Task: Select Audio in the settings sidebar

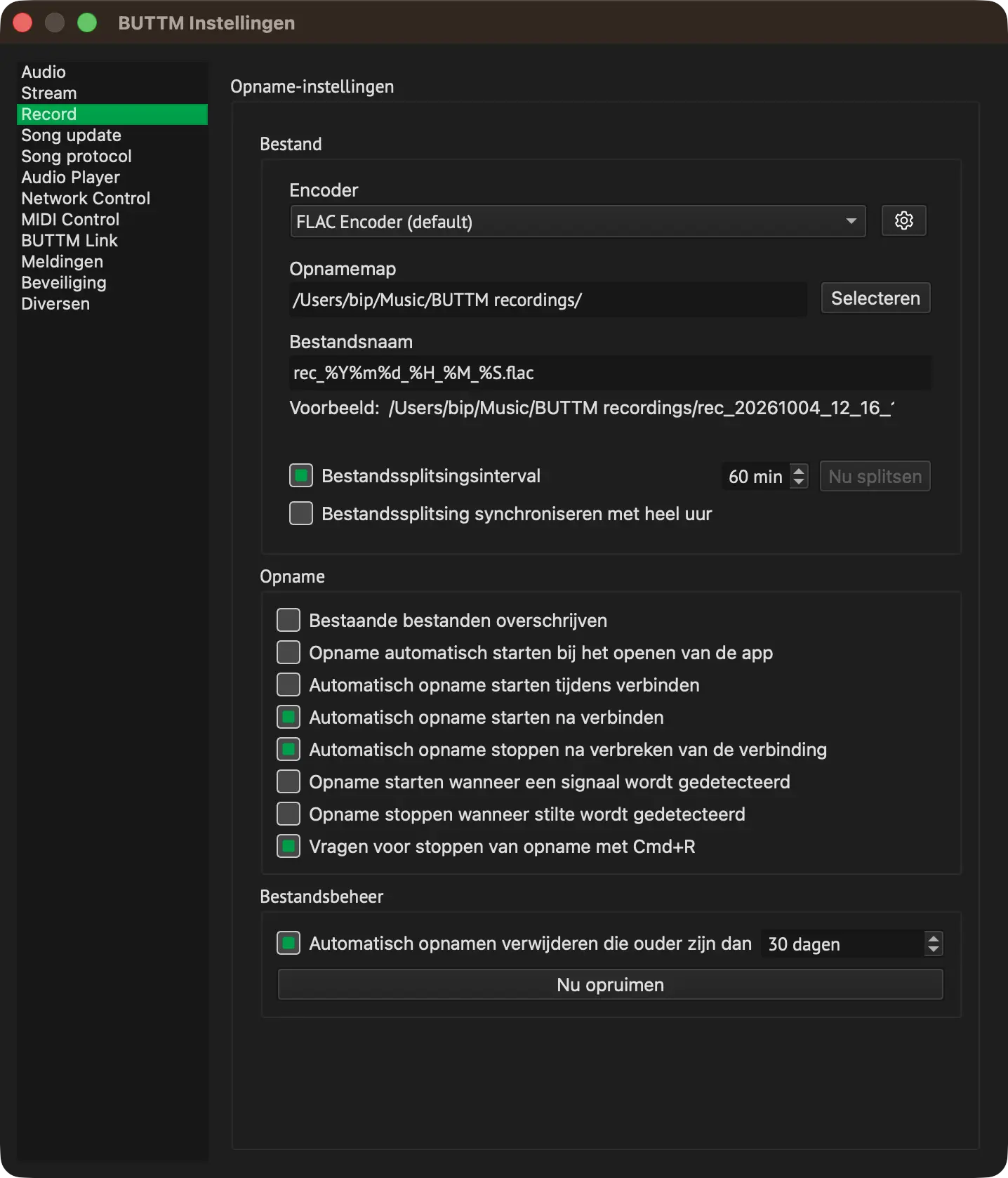Action: tap(112, 72)
